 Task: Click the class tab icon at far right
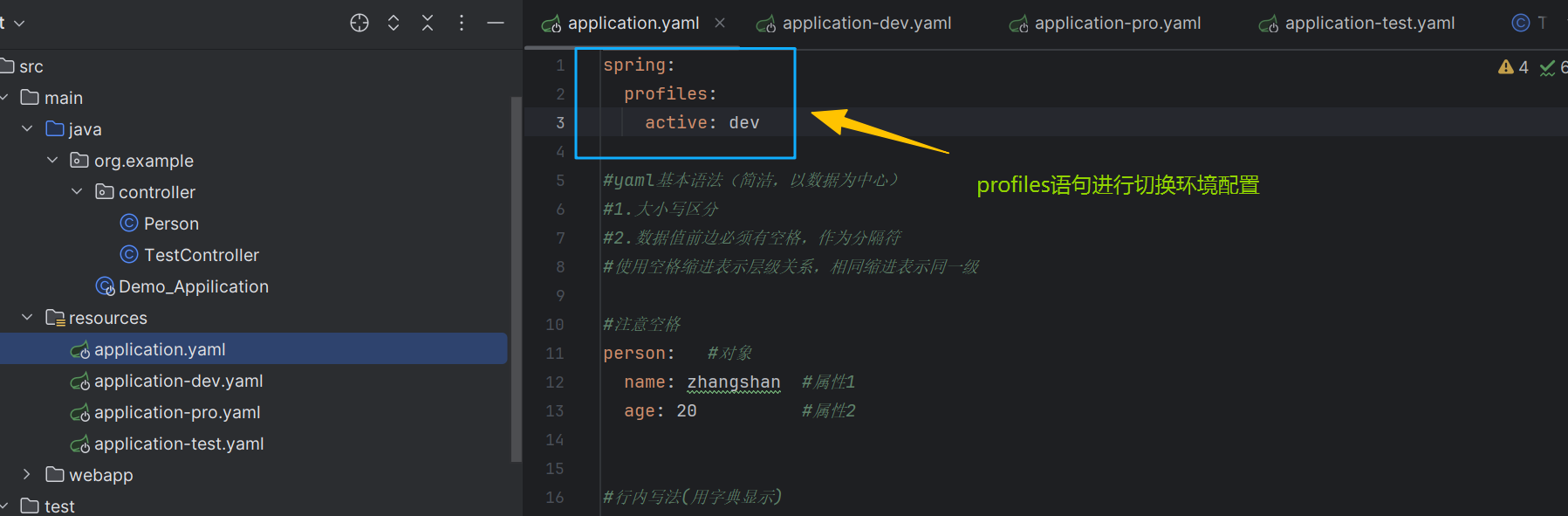[x=1521, y=23]
